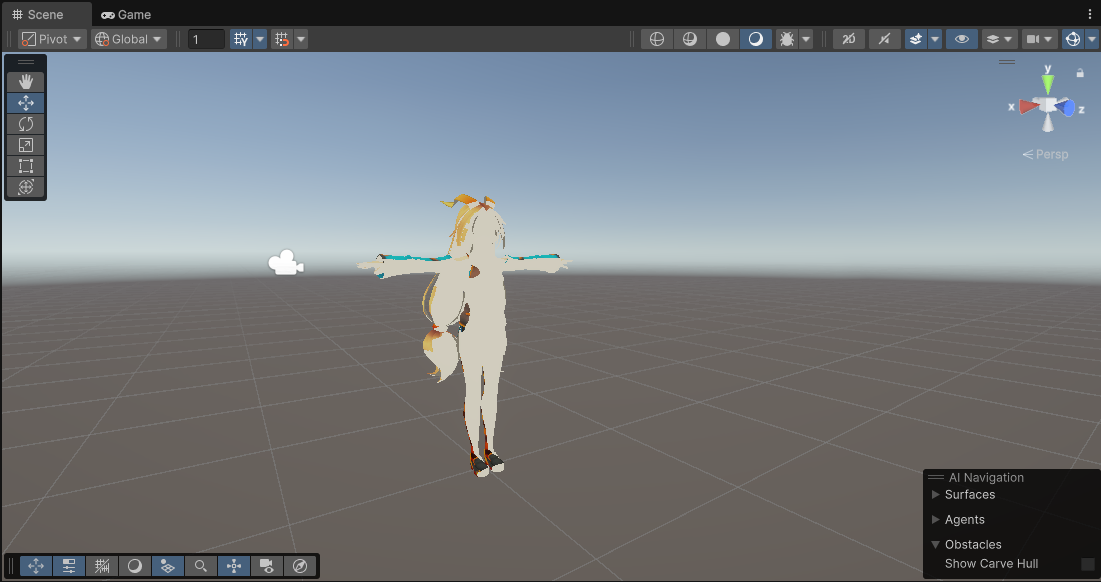Click the green Y axis of orientation gizmo
1101x582 pixels.
pyautogui.click(x=1048, y=83)
